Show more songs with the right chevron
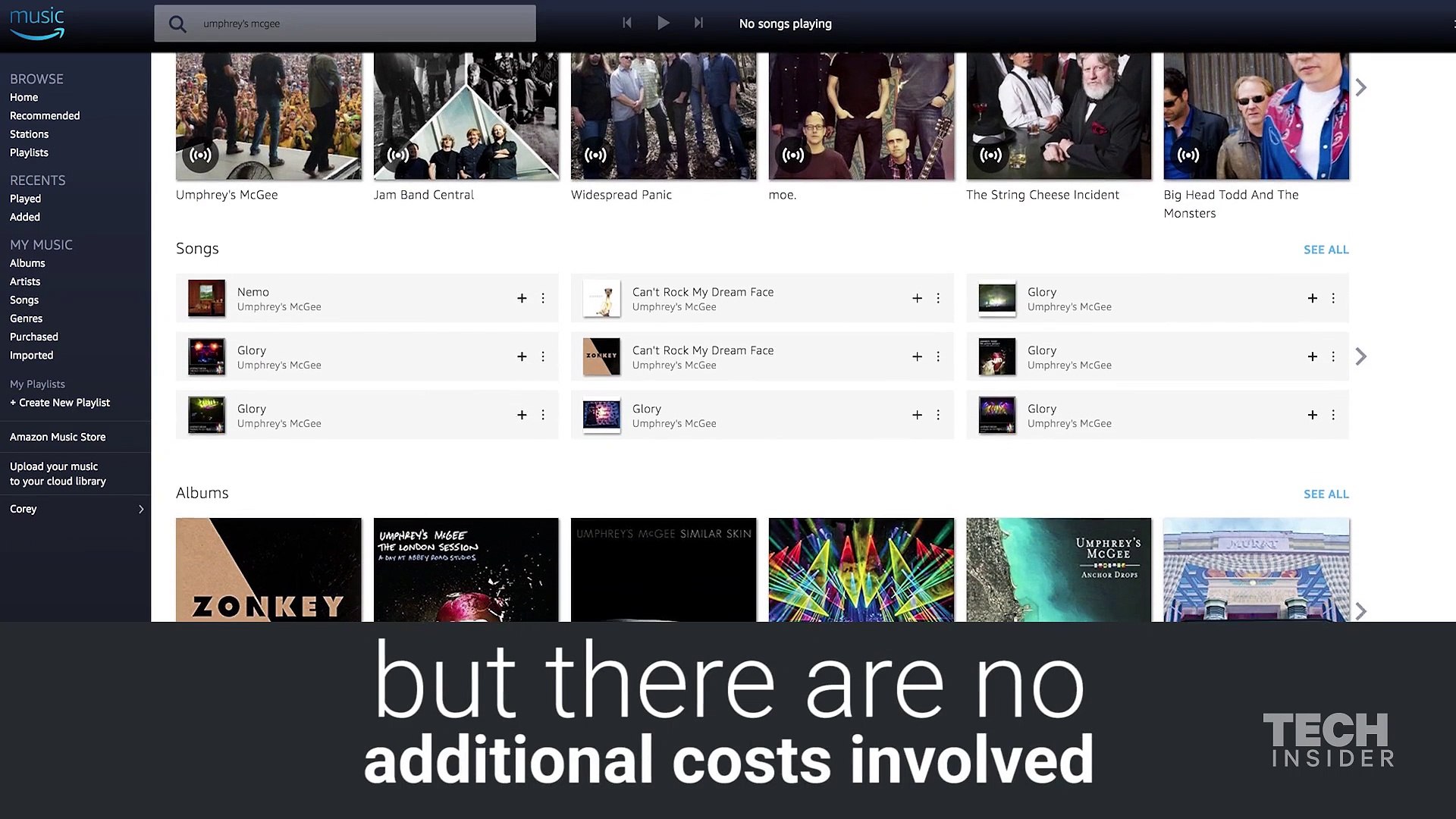This screenshot has width=1456, height=819. [1361, 356]
